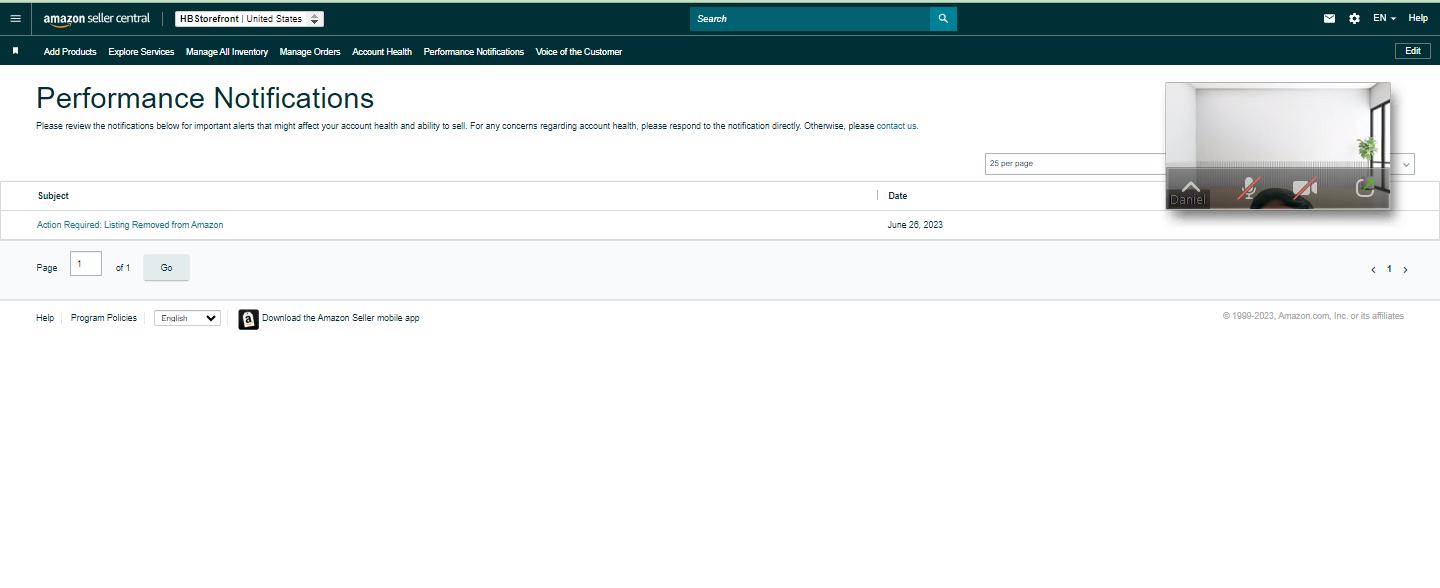Open the Listing Removed from Amazon notification
Image resolution: width=1440 pixels, height=588 pixels.
click(x=130, y=225)
